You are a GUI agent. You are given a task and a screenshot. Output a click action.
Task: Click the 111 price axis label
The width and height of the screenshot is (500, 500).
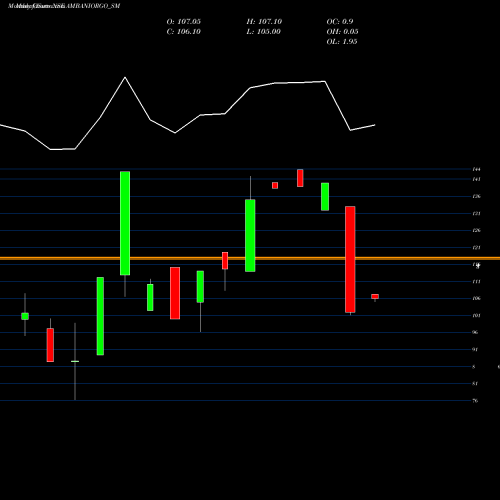[476, 282]
